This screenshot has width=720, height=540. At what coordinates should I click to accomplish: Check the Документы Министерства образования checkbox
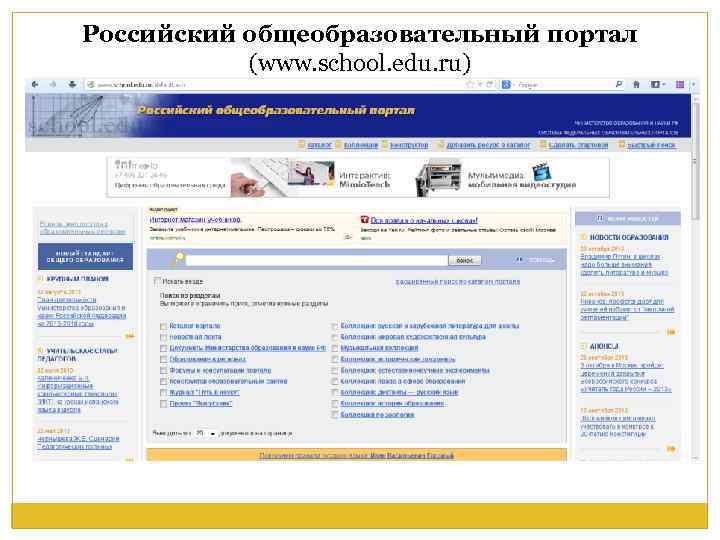163,348
